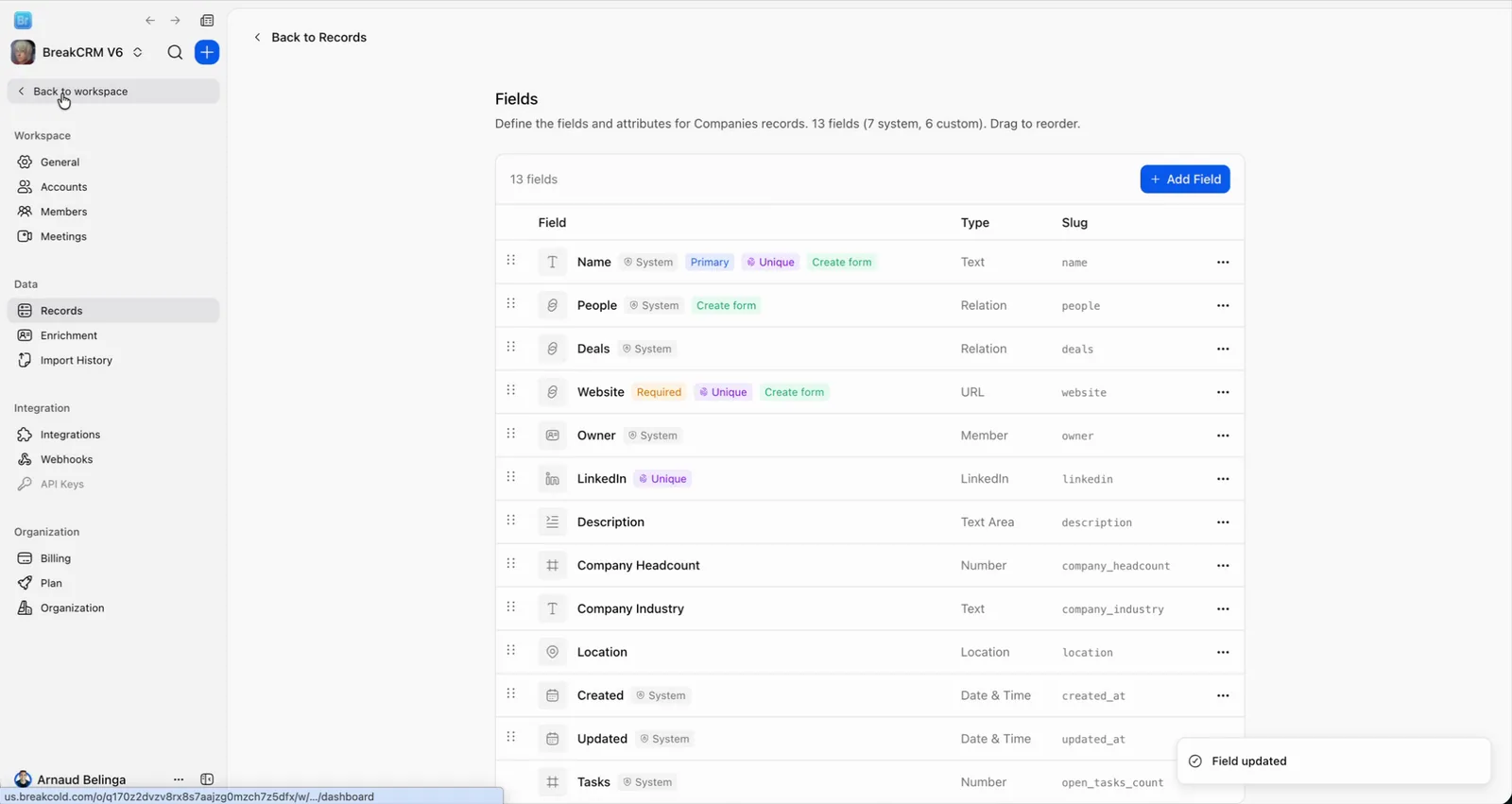Open more options for Company Headcount field

[x=1223, y=566]
